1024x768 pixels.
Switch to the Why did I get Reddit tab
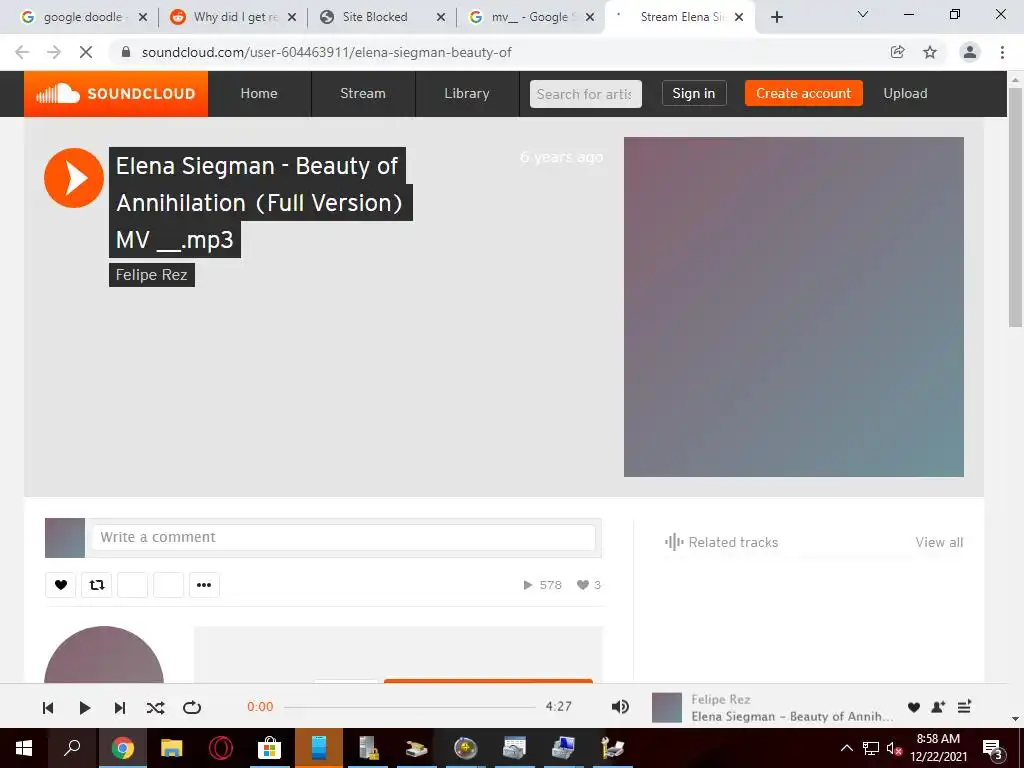pyautogui.click(x=231, y=17)
